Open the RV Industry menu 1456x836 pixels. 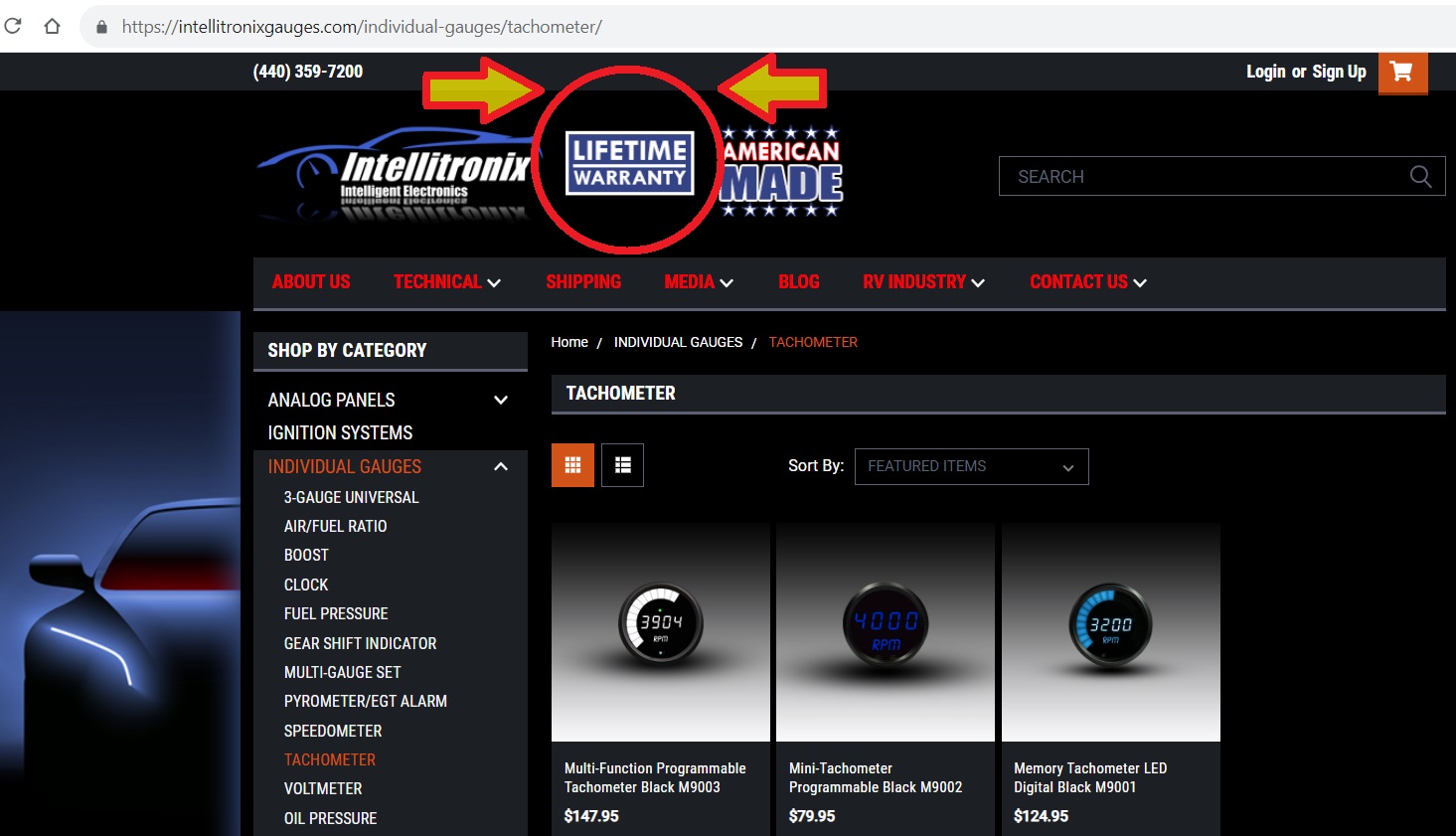pyautogui.click(x=923, y=282)
